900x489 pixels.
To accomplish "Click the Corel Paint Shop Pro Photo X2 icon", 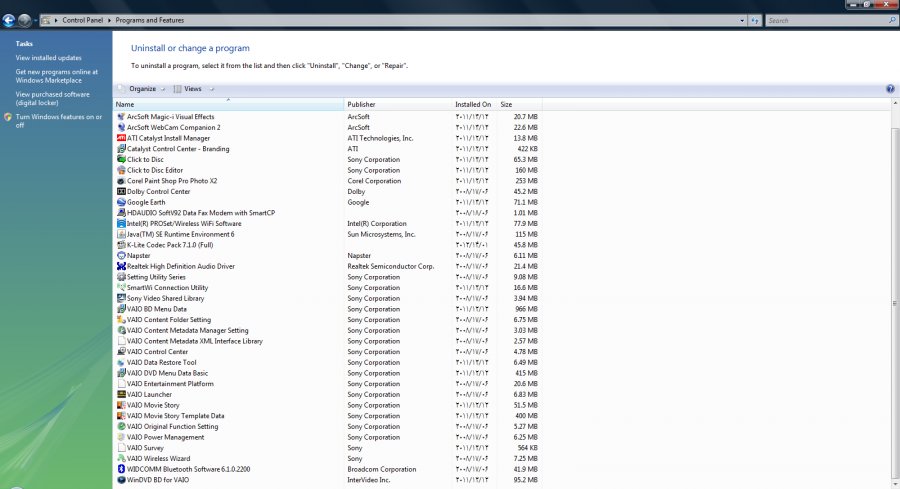I will pos(121,181).
